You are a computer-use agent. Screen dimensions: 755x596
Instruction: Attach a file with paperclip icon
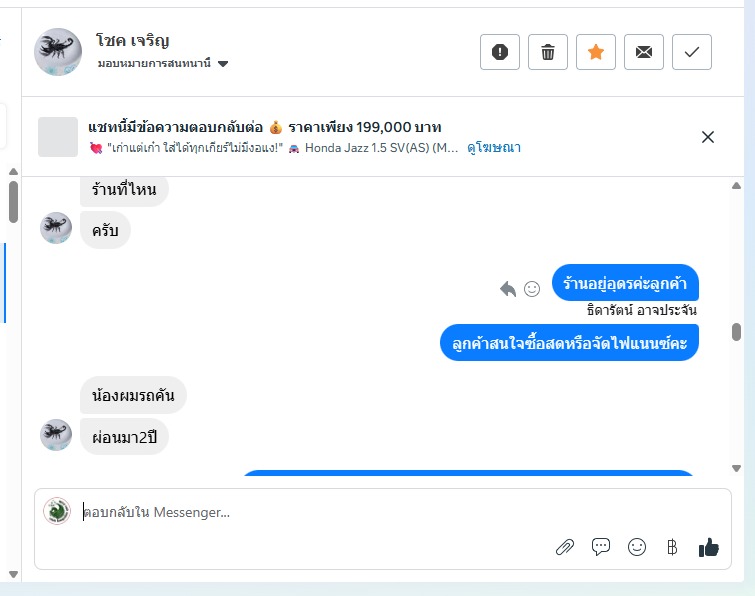565,547
